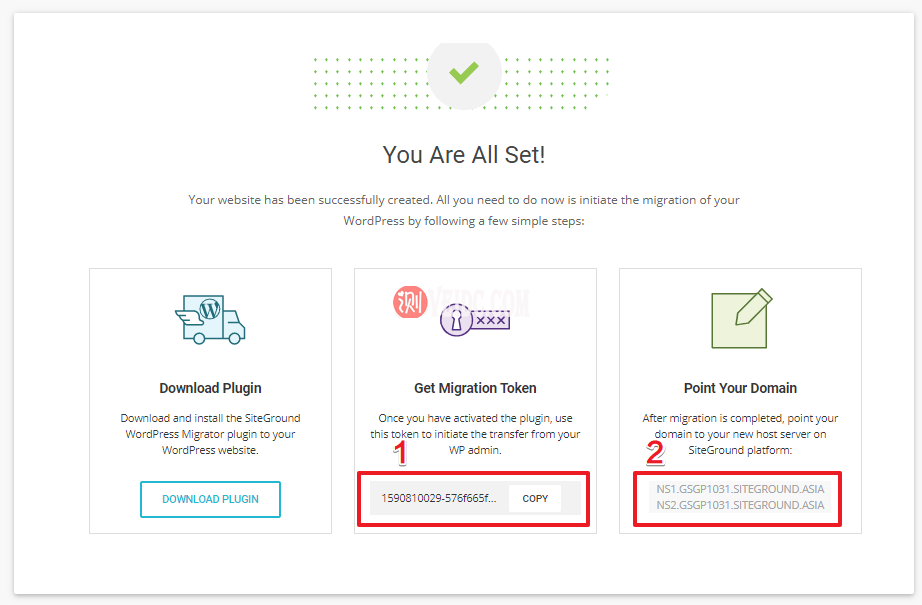
Task: Copy the migration token with COPY button
Action: pyautogui.click(x=535, y=498)
